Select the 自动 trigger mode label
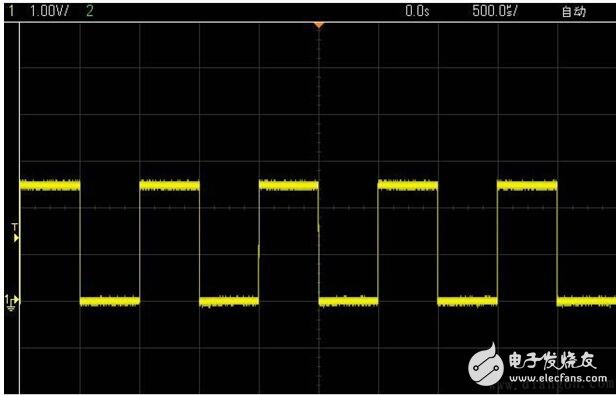The height and width of the screenshot is (395, 616). (x=574, y=12)
